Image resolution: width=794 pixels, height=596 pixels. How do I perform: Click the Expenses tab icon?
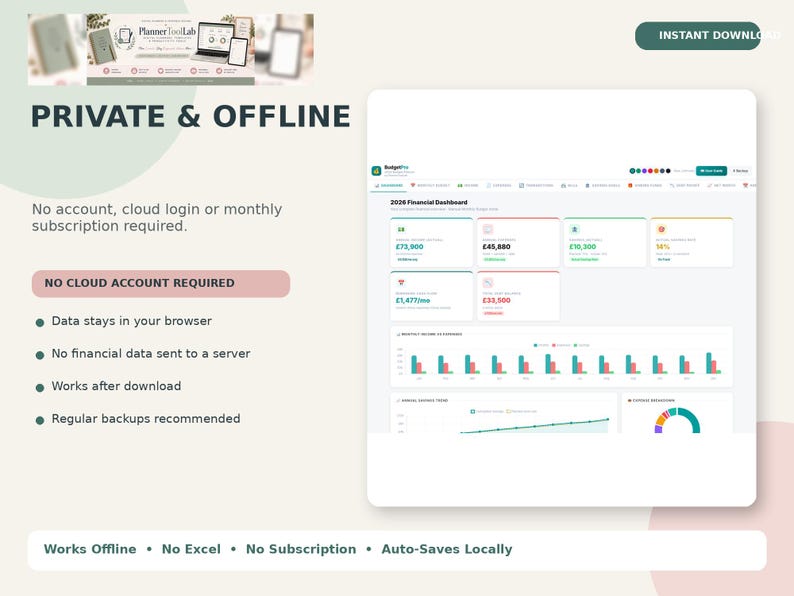point(489,185)
